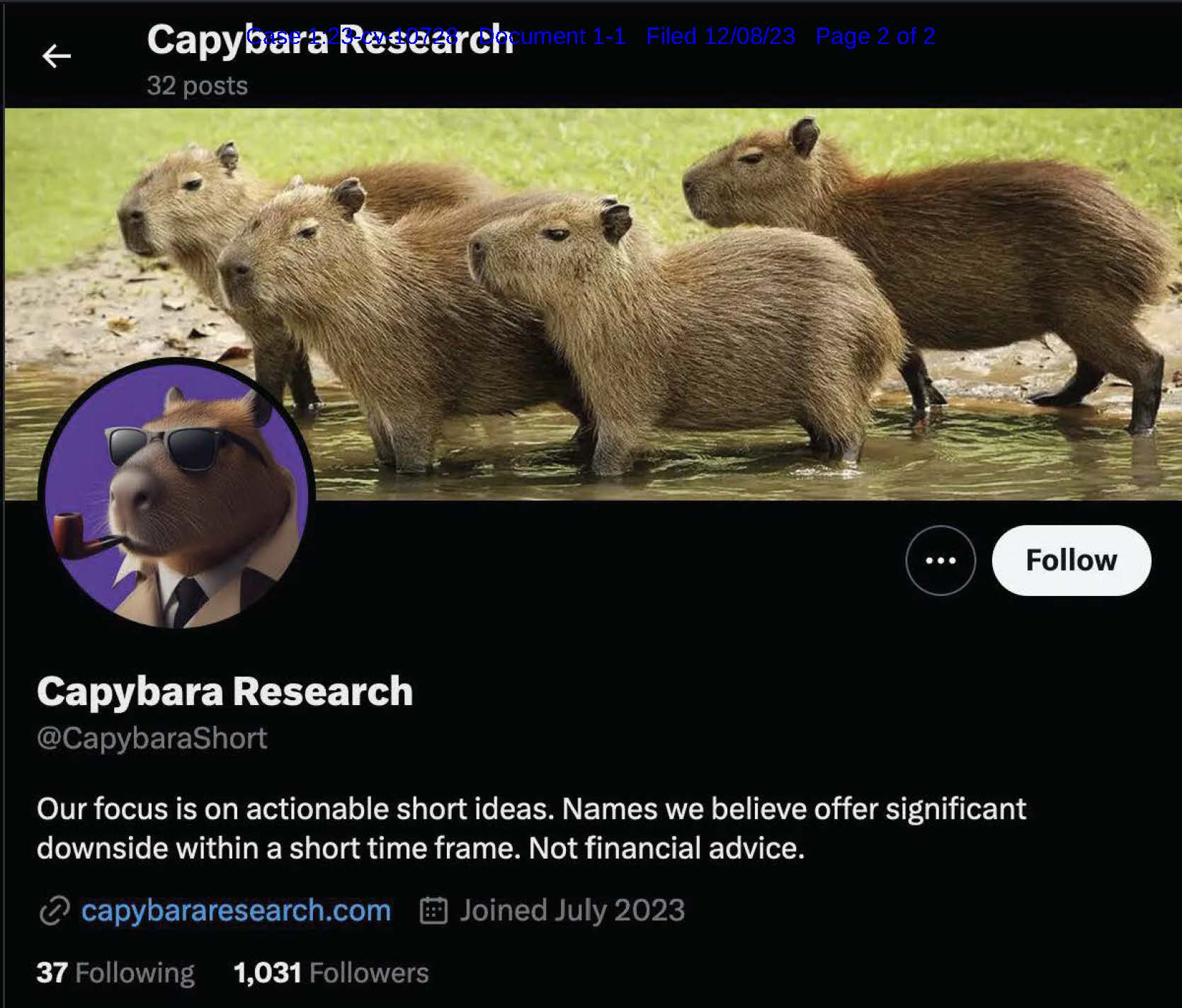
Task: Click the link chain icon beside the website
Action: click(55, 911)
